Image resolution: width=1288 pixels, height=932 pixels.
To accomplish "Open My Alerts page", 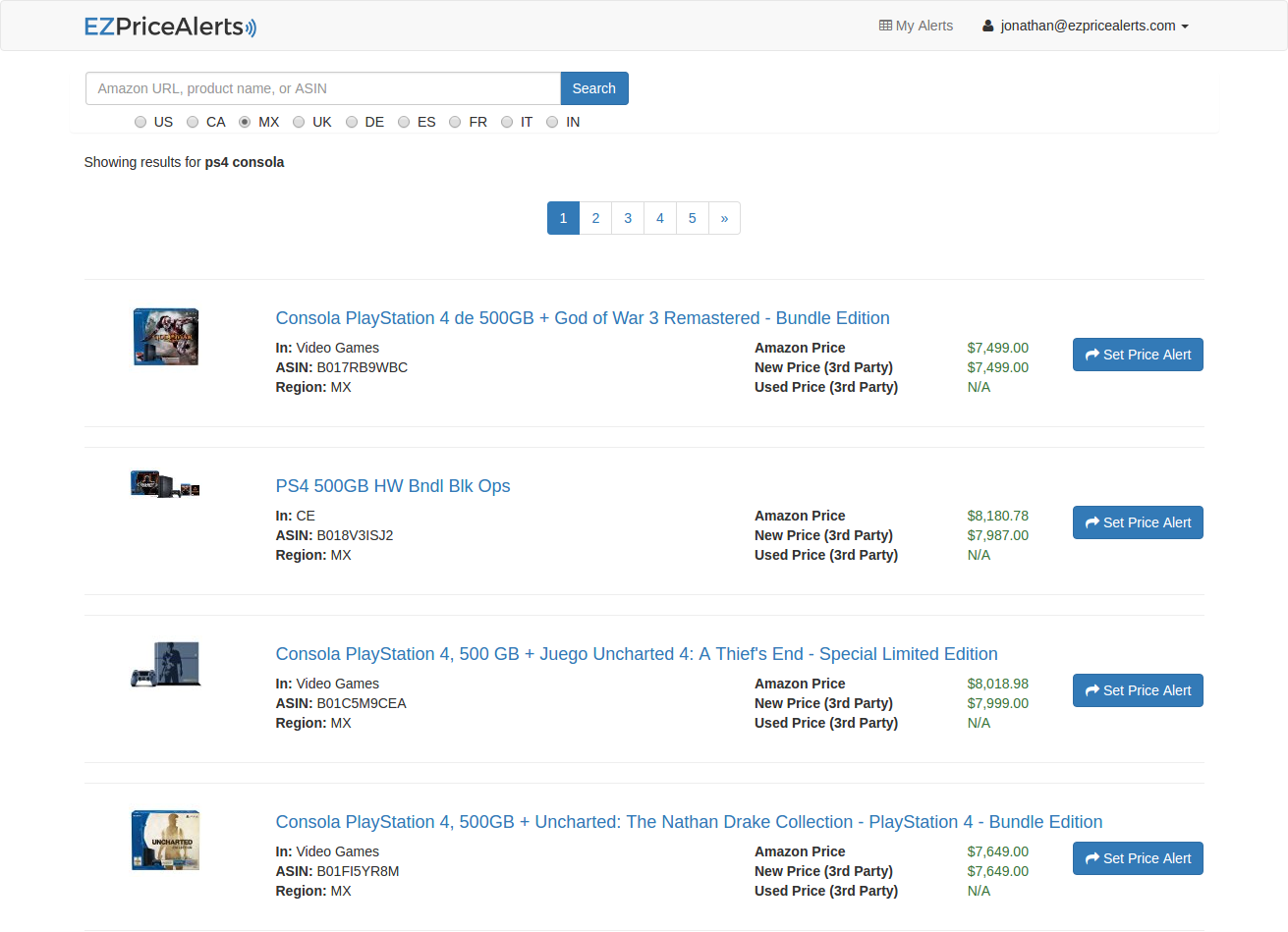I will coord(916,26).
